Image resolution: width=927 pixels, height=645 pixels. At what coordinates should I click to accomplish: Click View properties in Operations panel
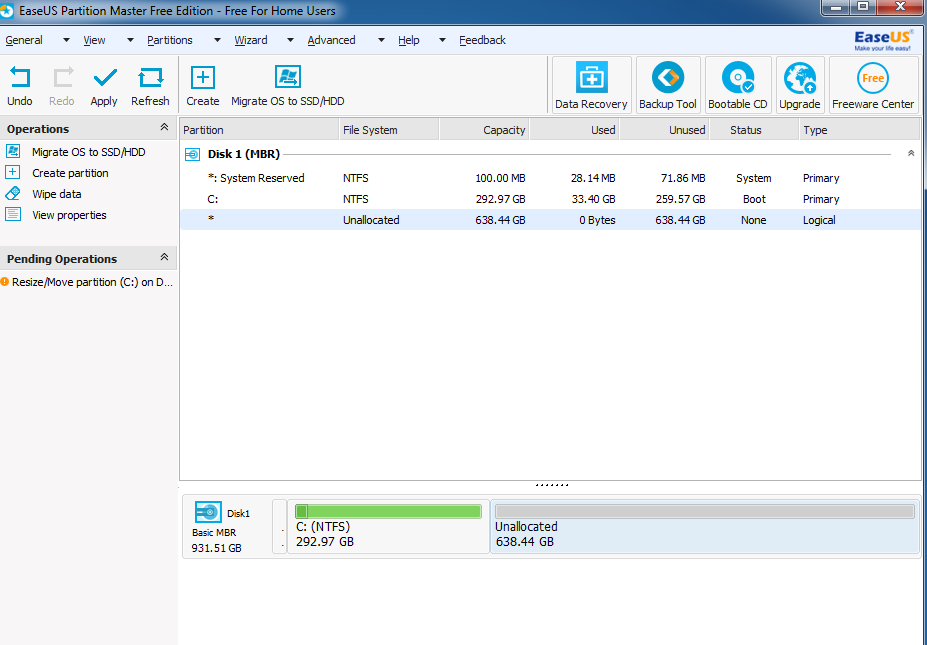pyautogui.click(x=69, y=215)
